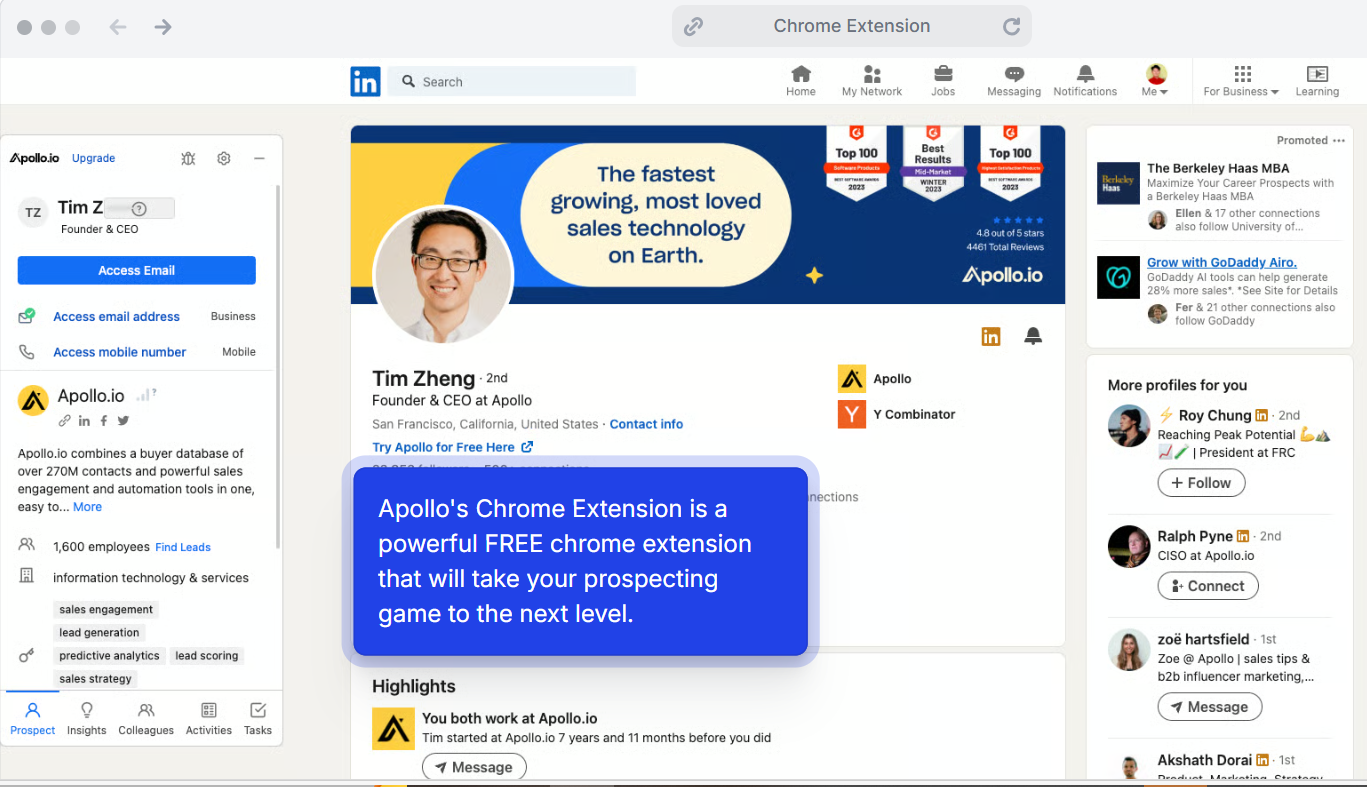Click the Berkeley Haas ad logo
The height and width of the screenshot is (787, 1367).
tap(1118, 183)
